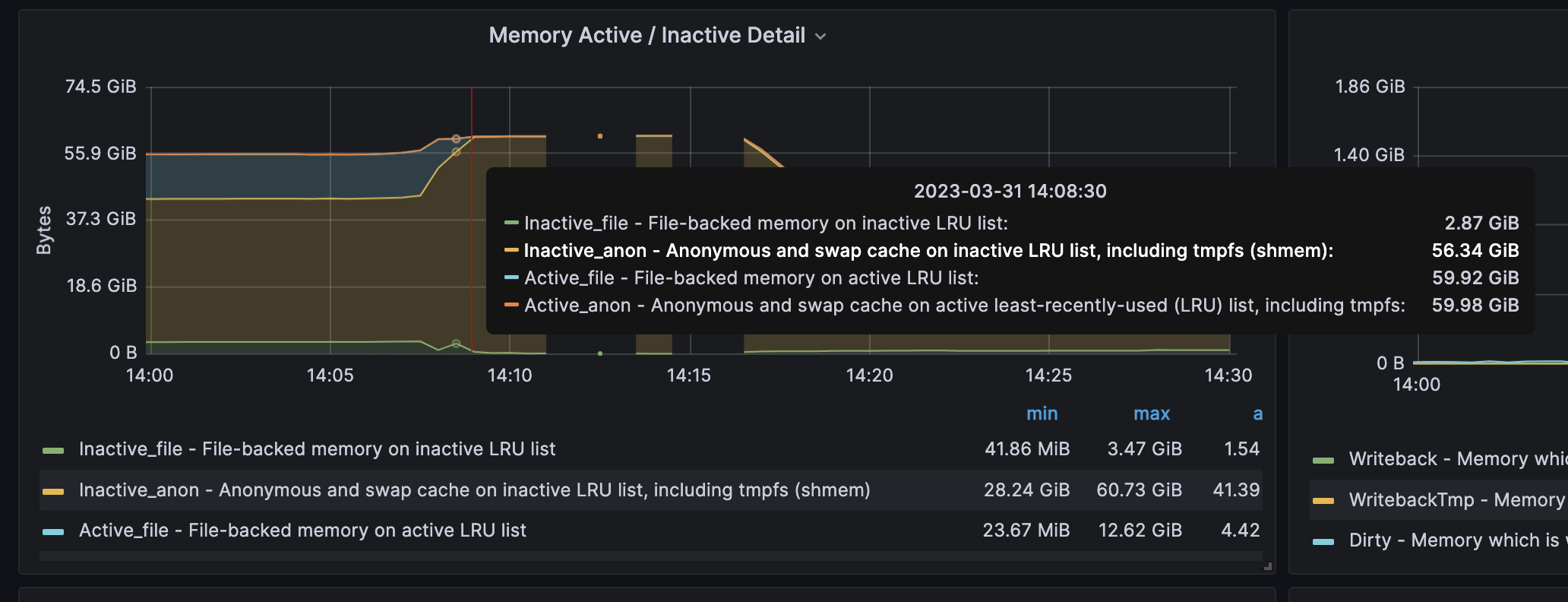The height and width of the screenshot is (602, 1568).
Task: Open the Memory Active / Inactive Detail panel menu
Action: [820, 36]
